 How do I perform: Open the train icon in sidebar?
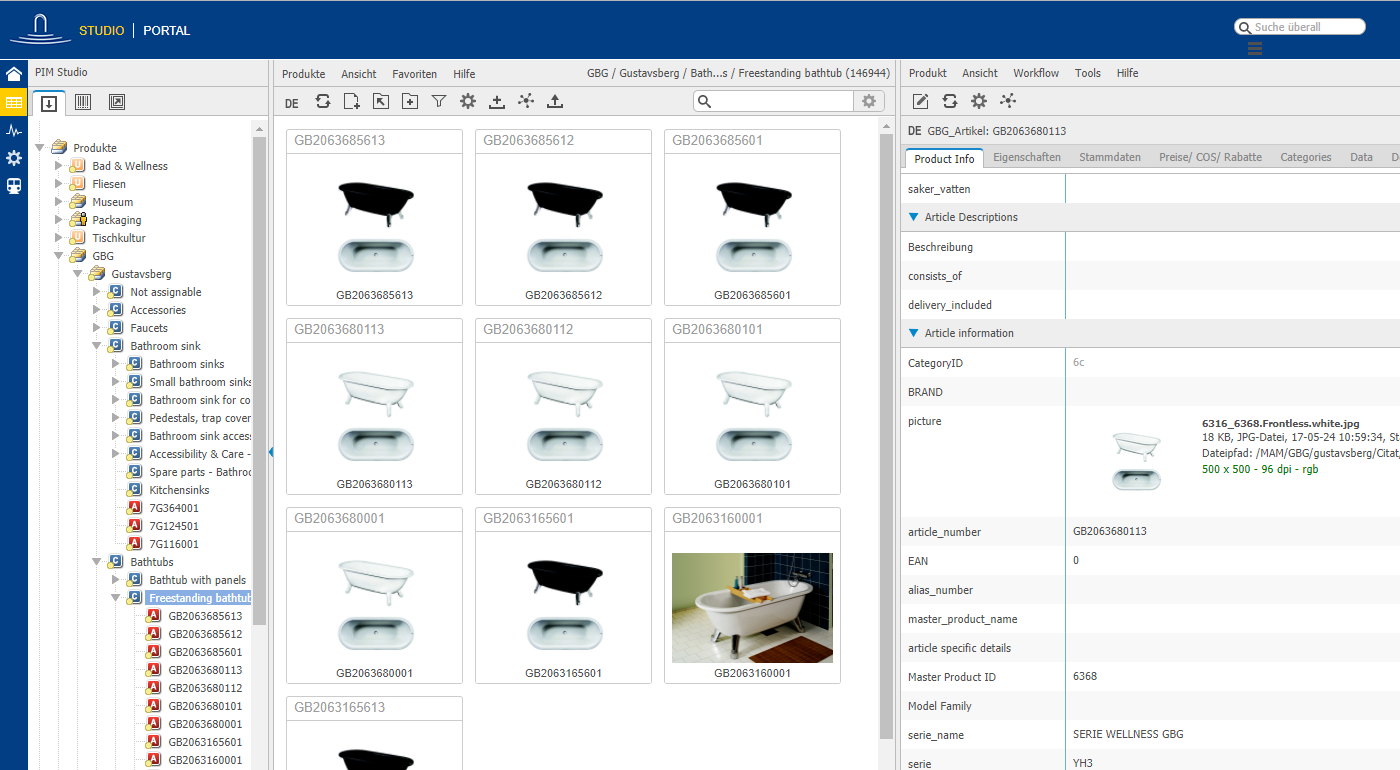click(x=14, y=186)
